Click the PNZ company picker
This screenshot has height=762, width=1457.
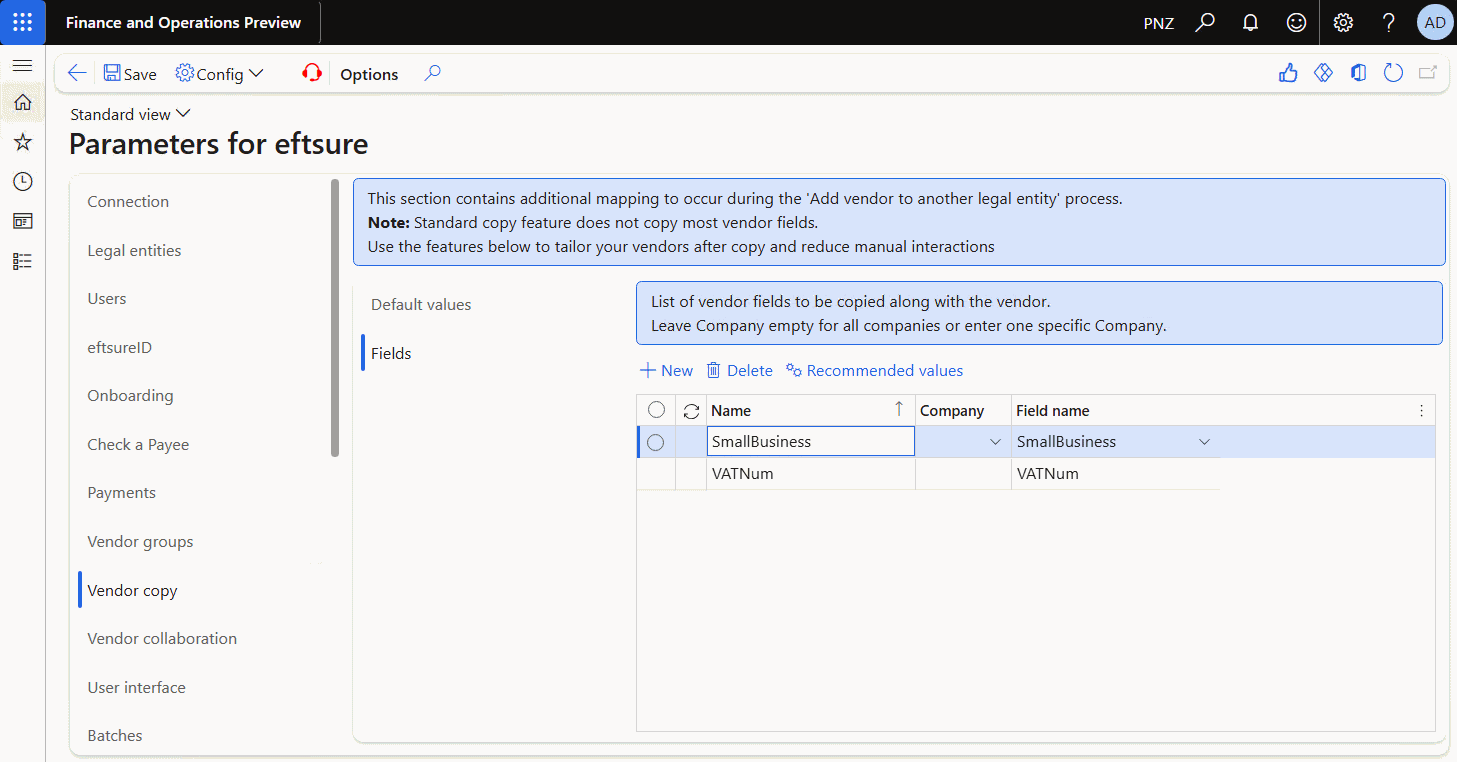click(x=1159, y=23)
